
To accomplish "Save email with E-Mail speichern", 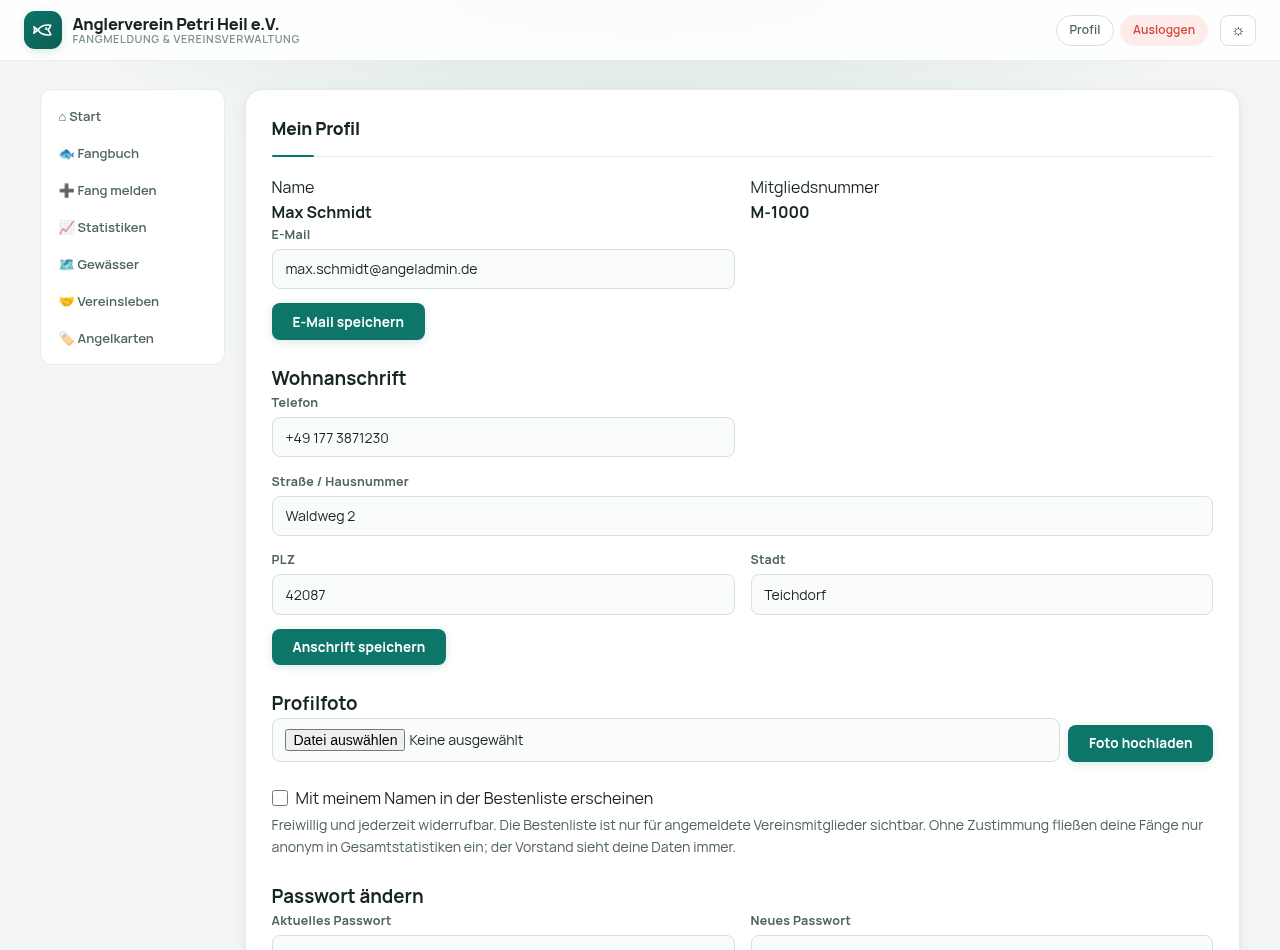I will [x=348, y=322].
